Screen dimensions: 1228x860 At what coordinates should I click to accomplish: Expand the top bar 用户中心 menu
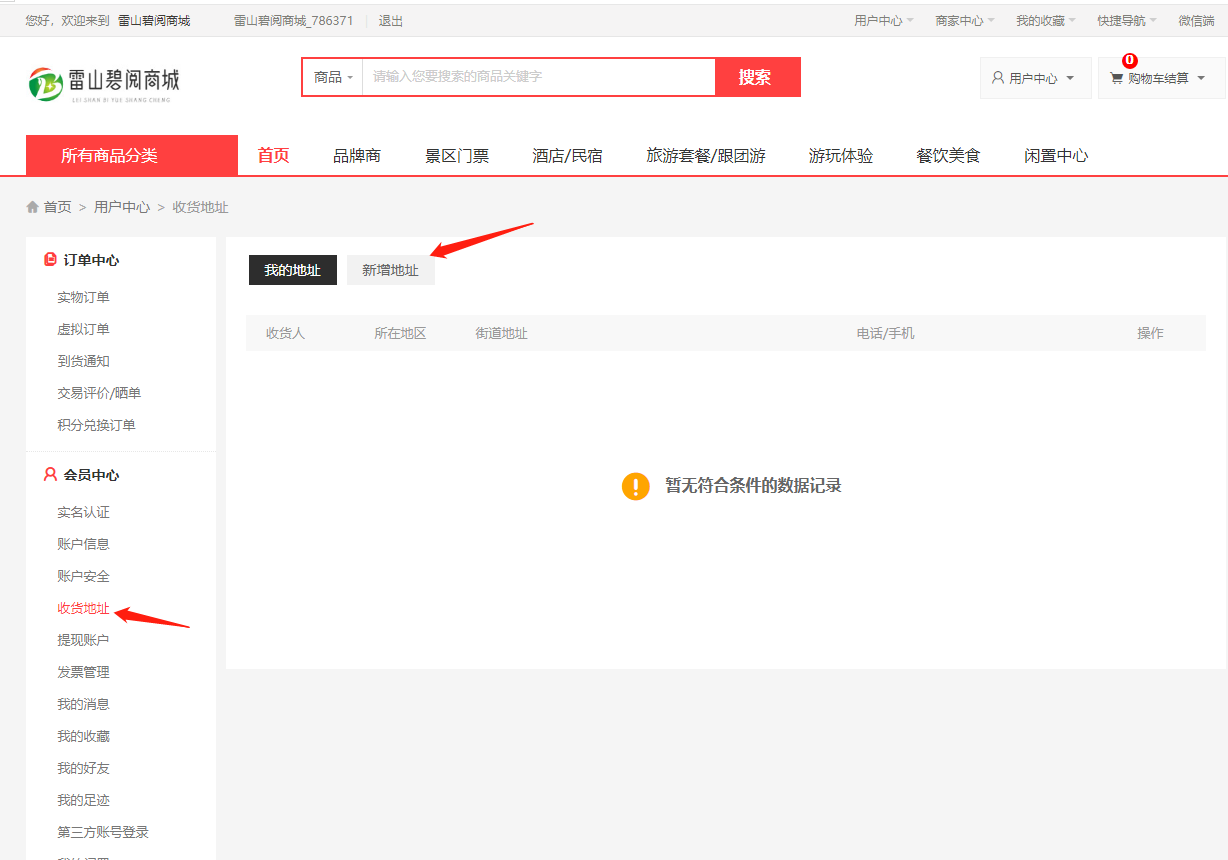(x=883, y=20)
